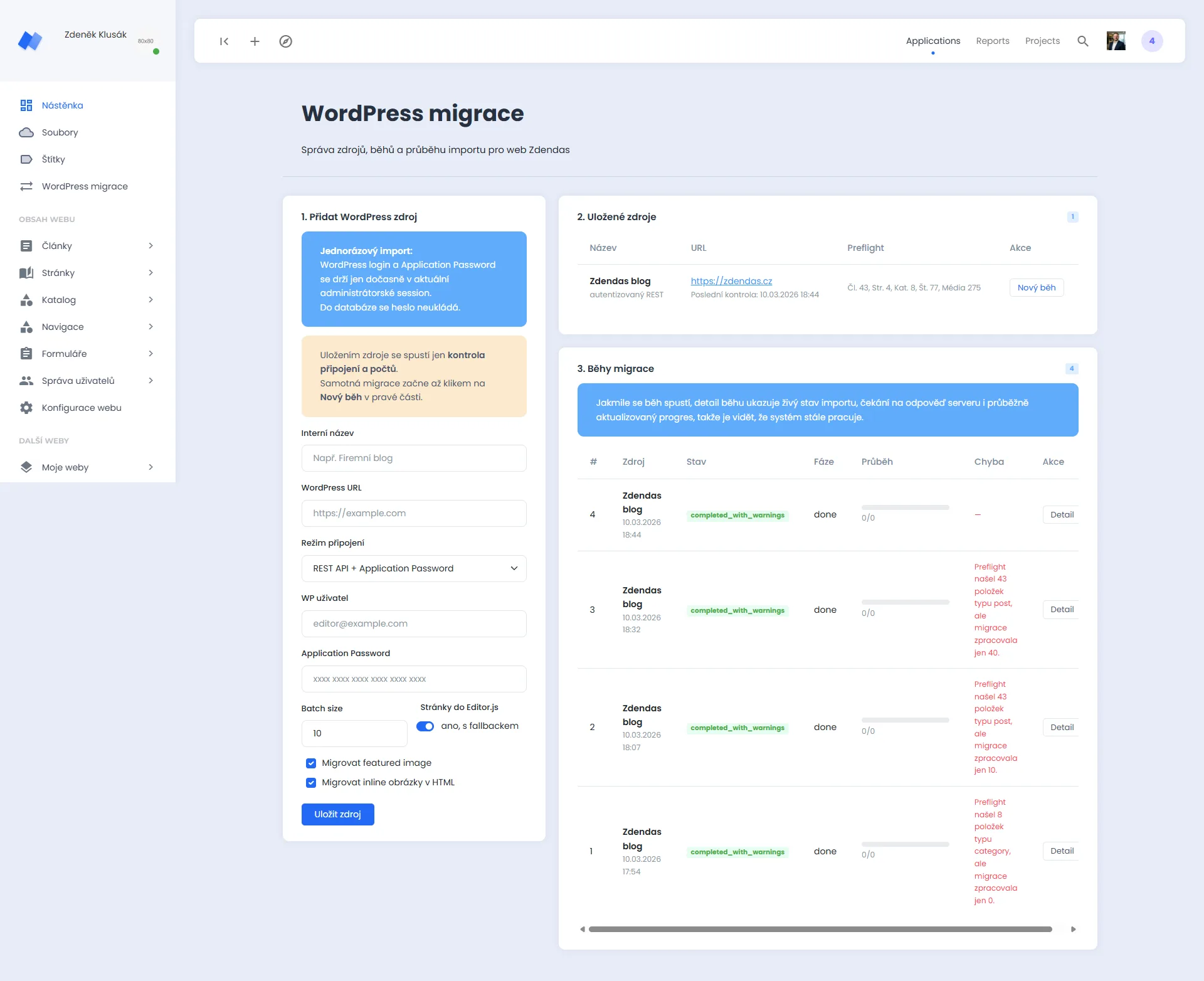Switch to the Applications tab
This screenshot has height=981, width=1204.
click(933, 41)
